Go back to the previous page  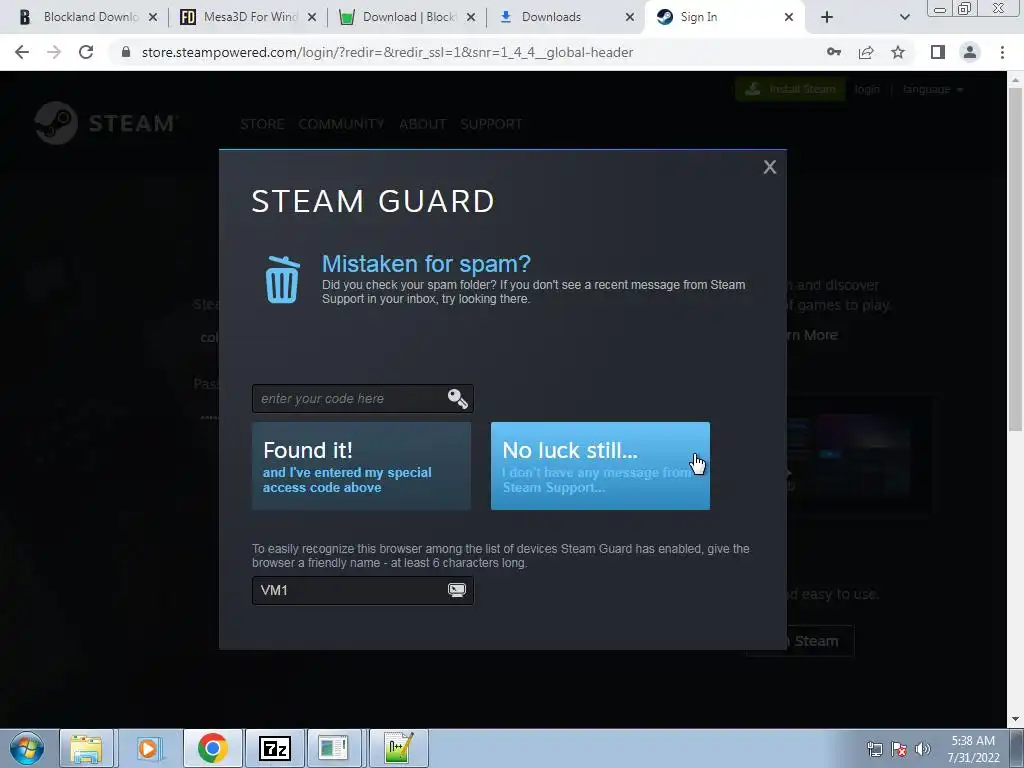click(22, 52)
